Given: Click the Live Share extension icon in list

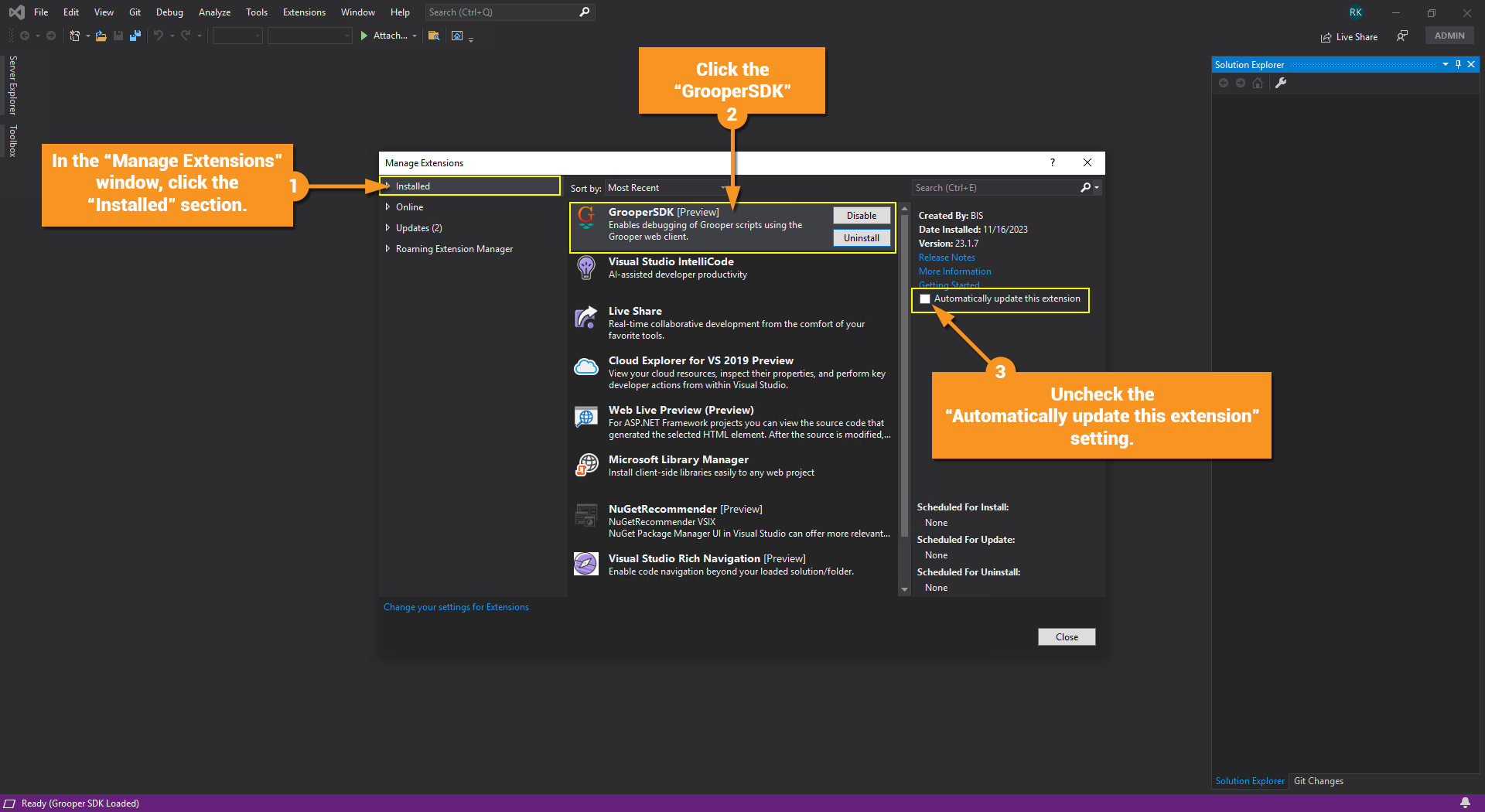Looking at the screenshot, I should (x=586, y=317).
